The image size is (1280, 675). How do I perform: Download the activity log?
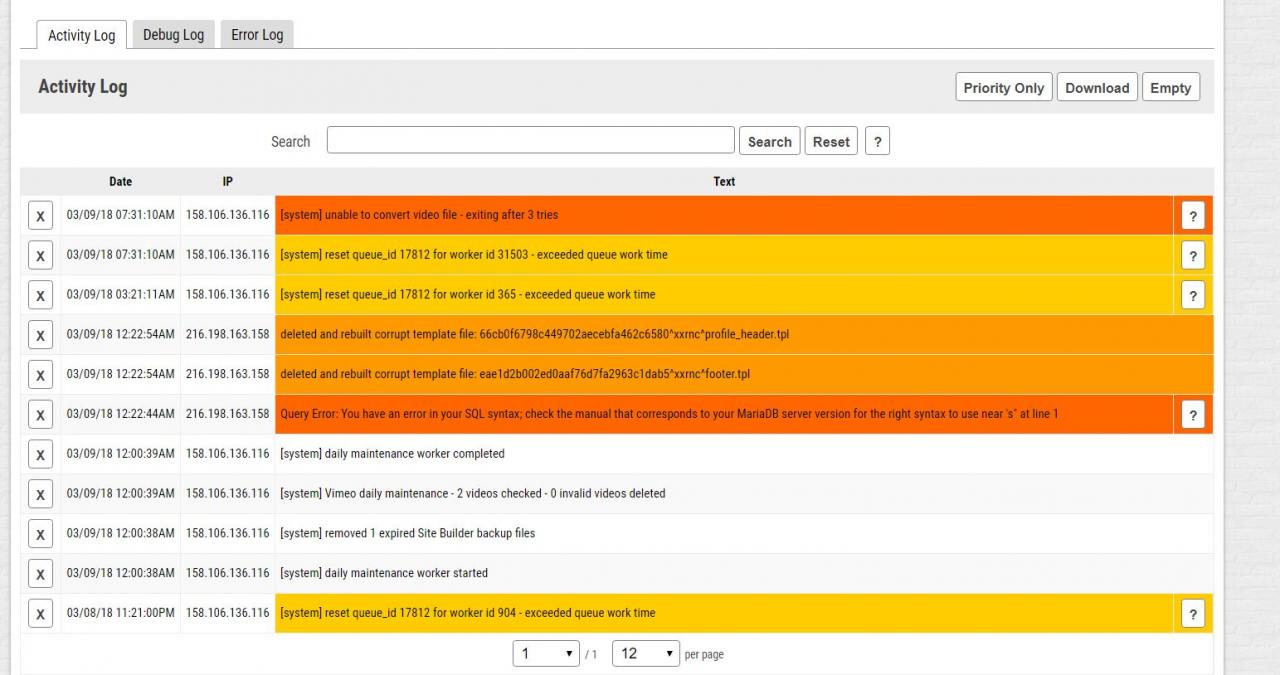[x=1096, y=88]
